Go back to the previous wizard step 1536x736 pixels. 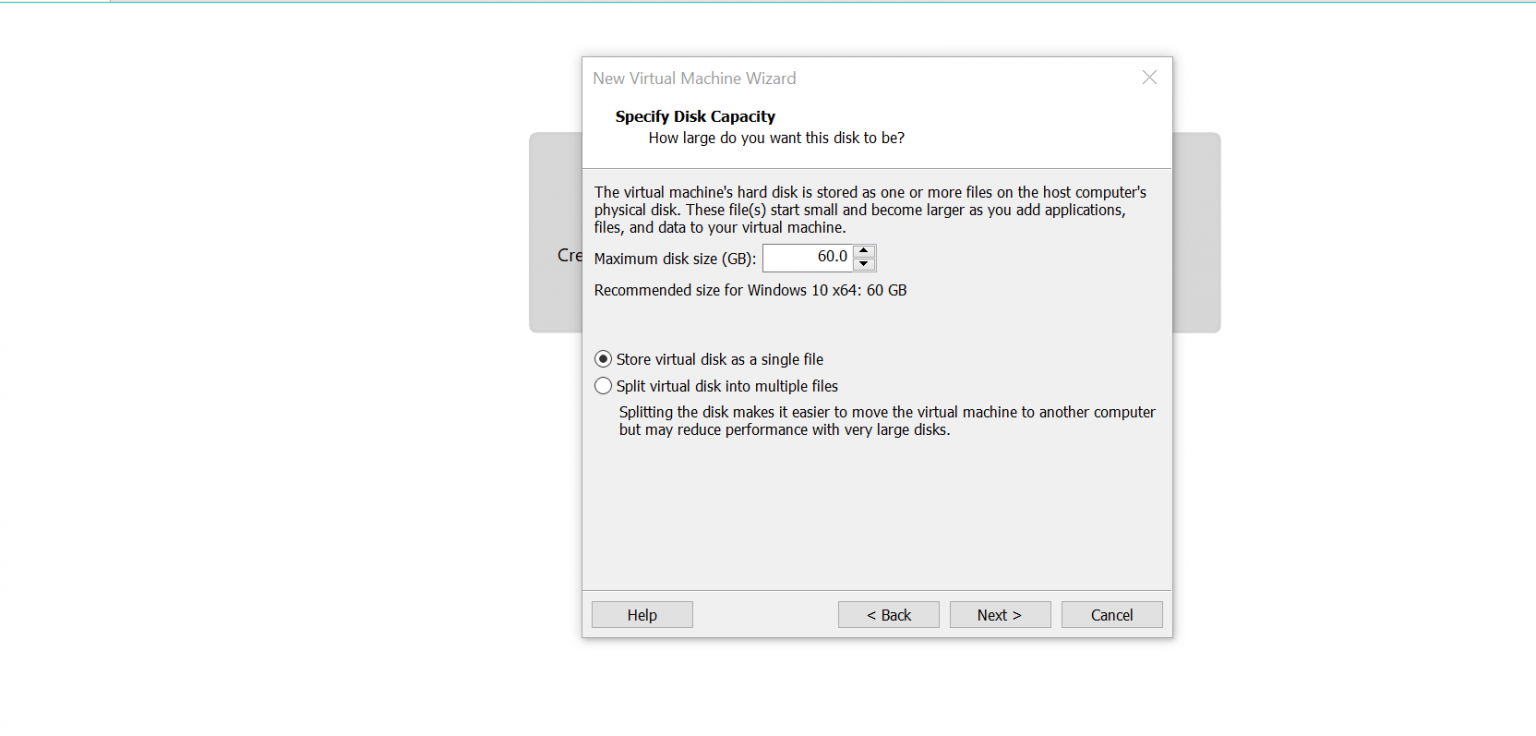click(x=888, y=614)
